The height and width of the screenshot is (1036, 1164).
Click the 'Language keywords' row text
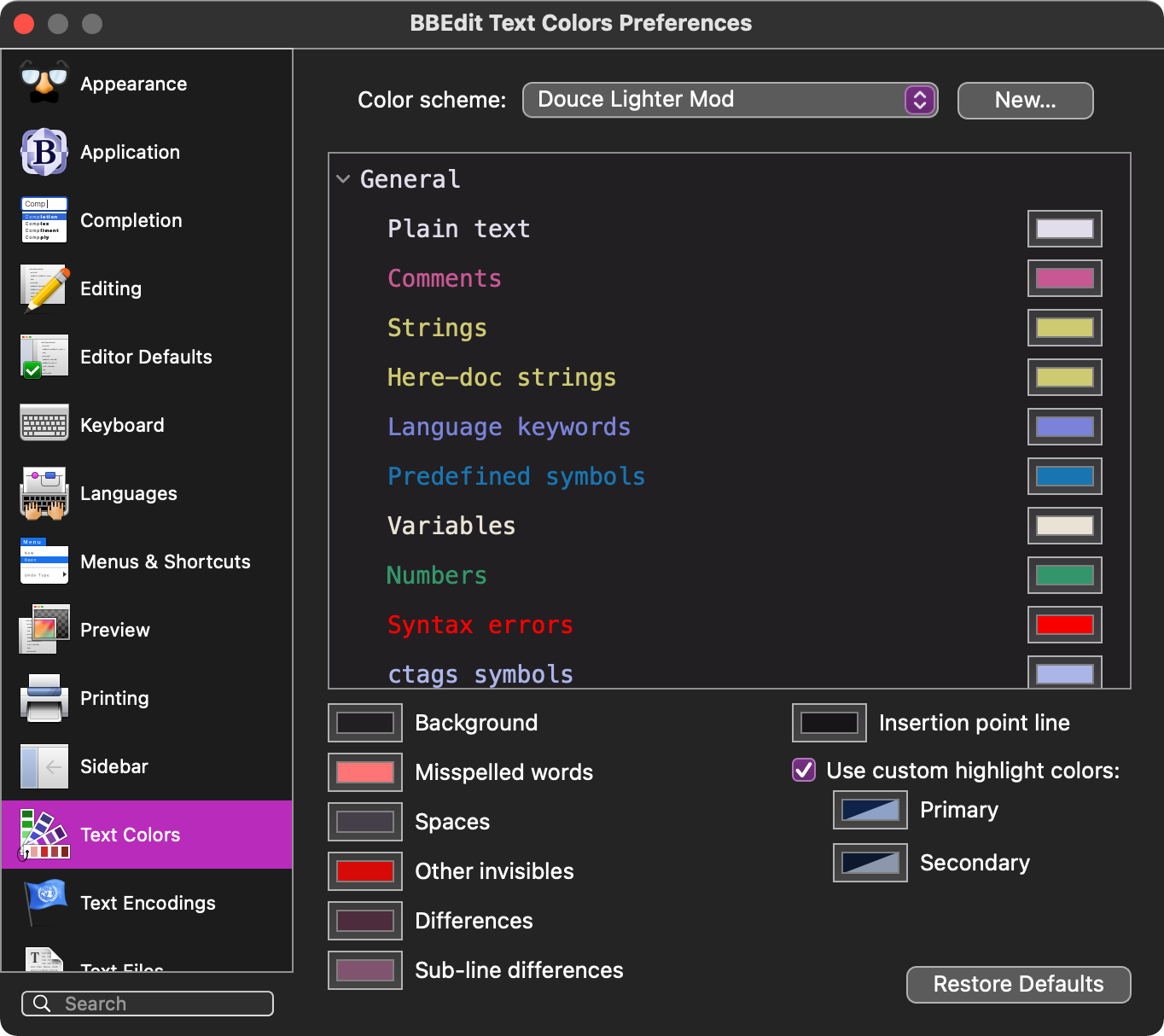click(x=509, y=427)
